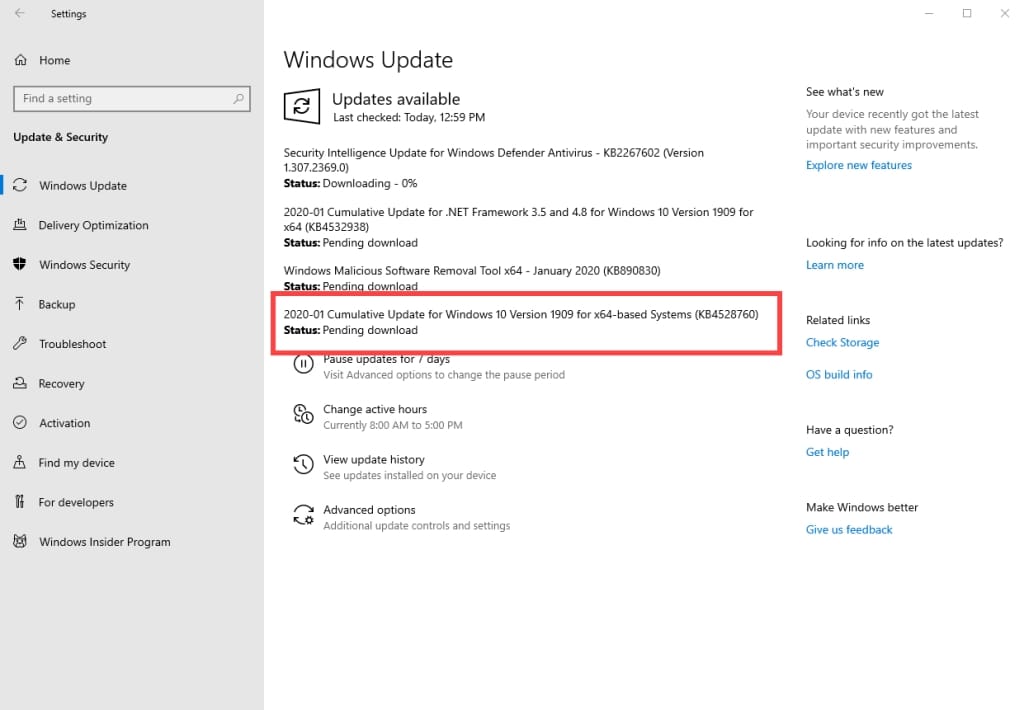This screenshot has height=710, width=1024.
Task: Click the KB4528760 cumulative update entry
Action: tap(520, 322)
